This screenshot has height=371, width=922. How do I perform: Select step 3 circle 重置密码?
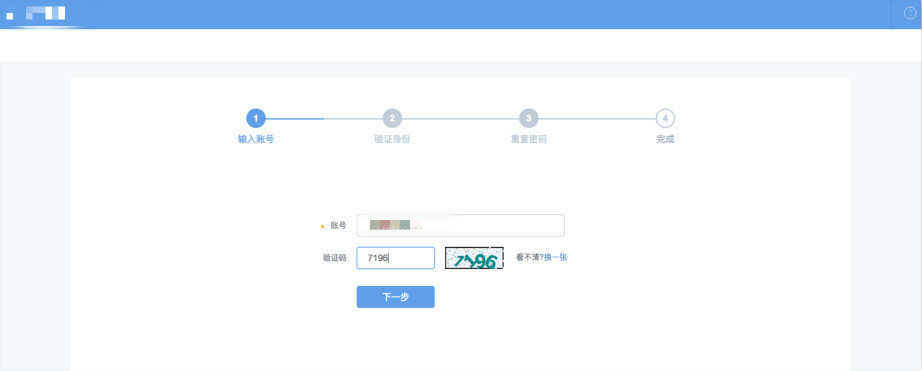point(529,119)
